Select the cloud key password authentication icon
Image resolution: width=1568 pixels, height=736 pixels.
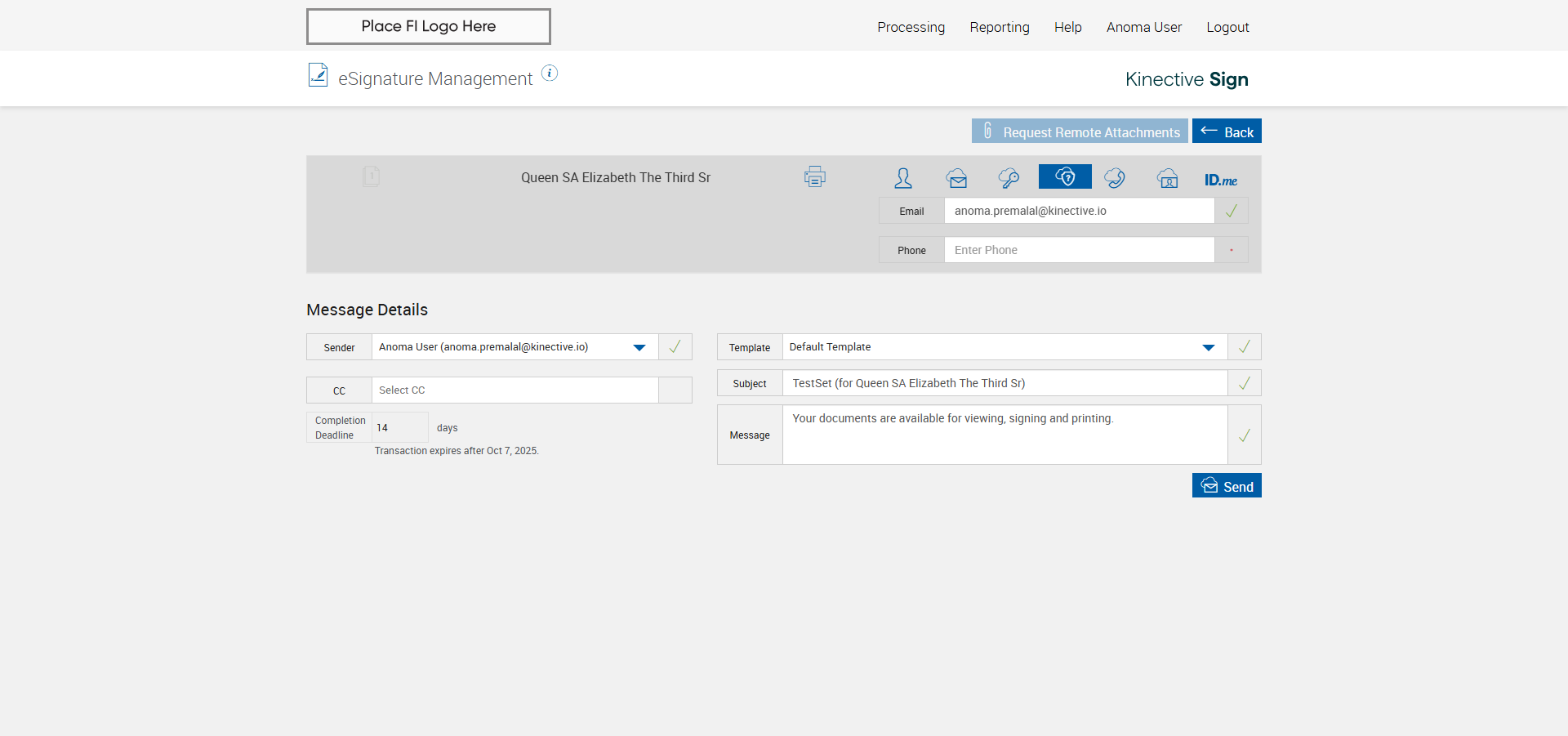(x=1009, y=178)
